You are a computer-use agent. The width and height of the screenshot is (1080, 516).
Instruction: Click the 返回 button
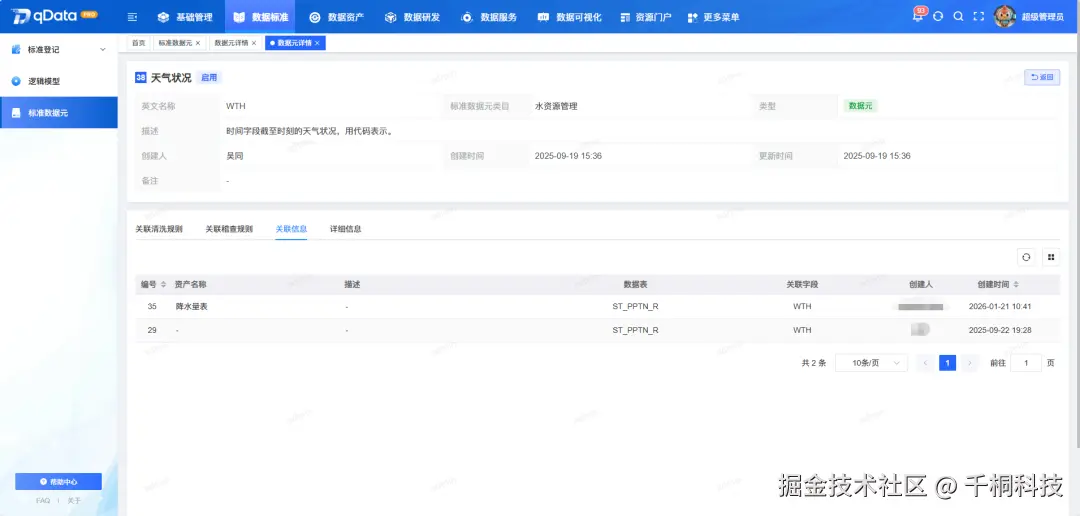pos(1041,77)
